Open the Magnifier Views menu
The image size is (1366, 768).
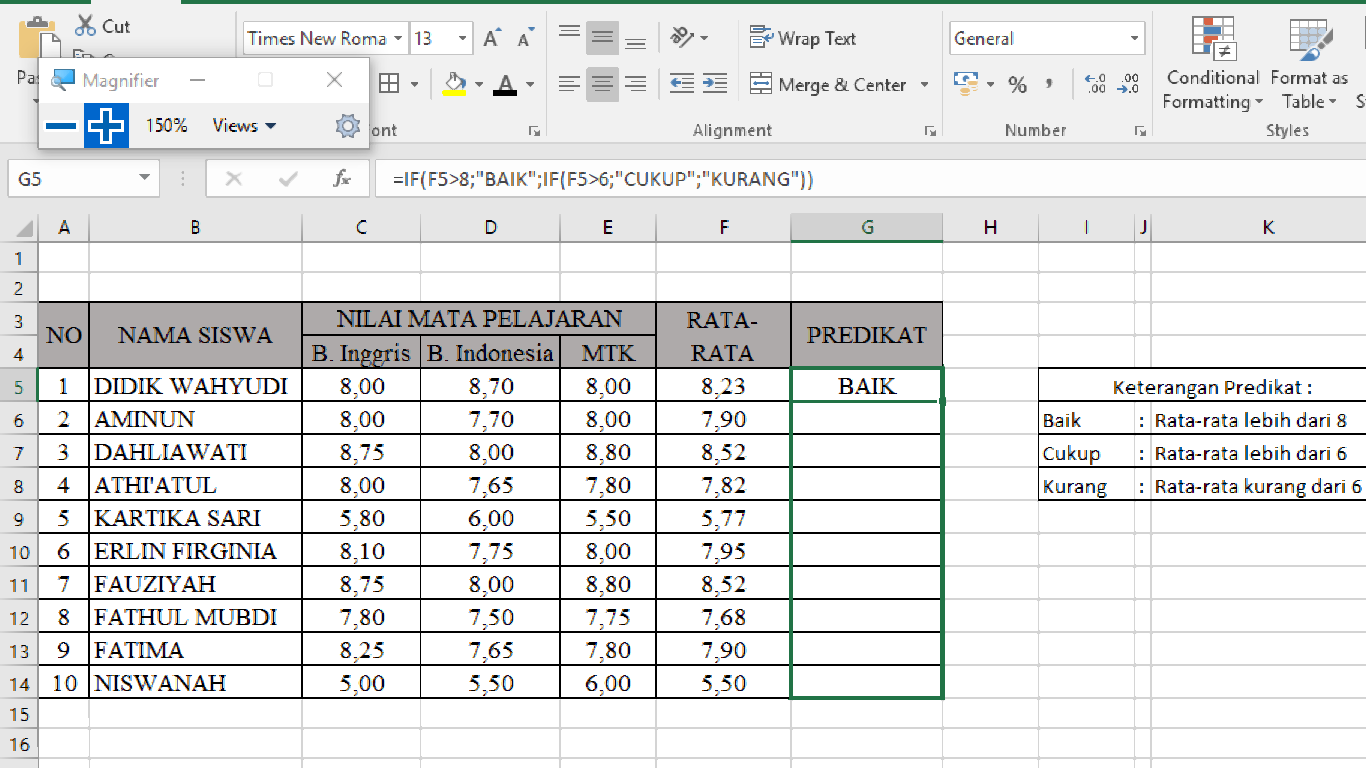point(244,126)
